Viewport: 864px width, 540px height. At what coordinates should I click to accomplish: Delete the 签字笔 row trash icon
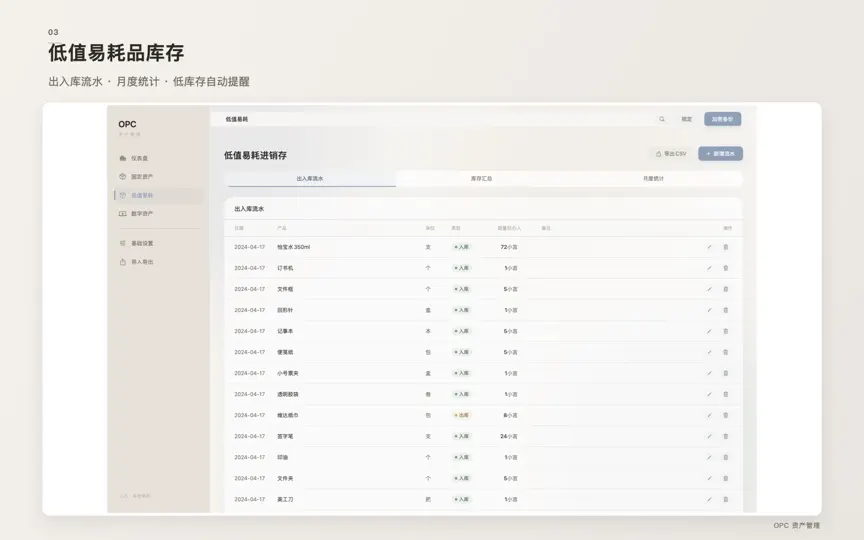pos(726,436)
